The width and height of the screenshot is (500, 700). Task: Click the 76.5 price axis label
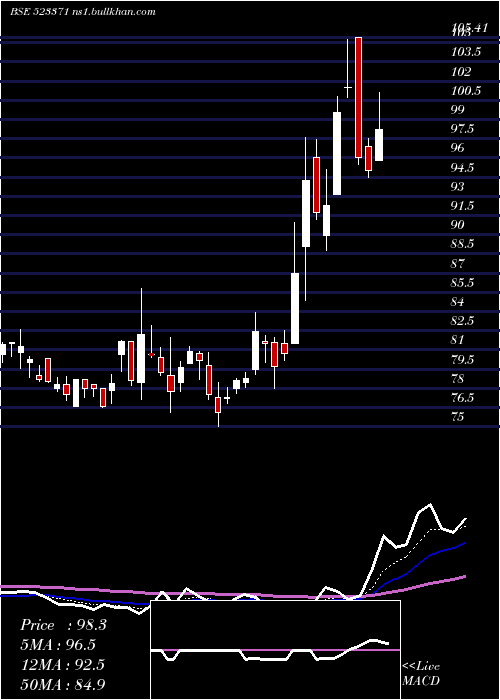pos(463,398)
